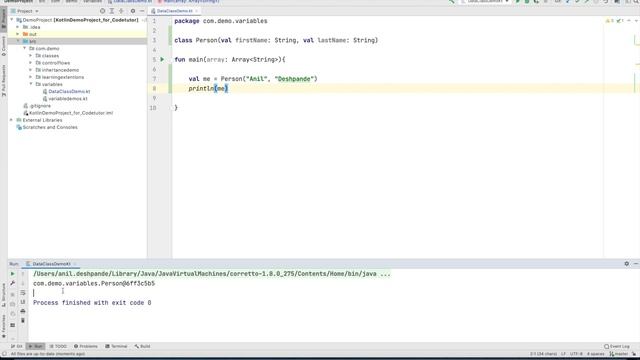Open the Event Log

tap(617, 346)
